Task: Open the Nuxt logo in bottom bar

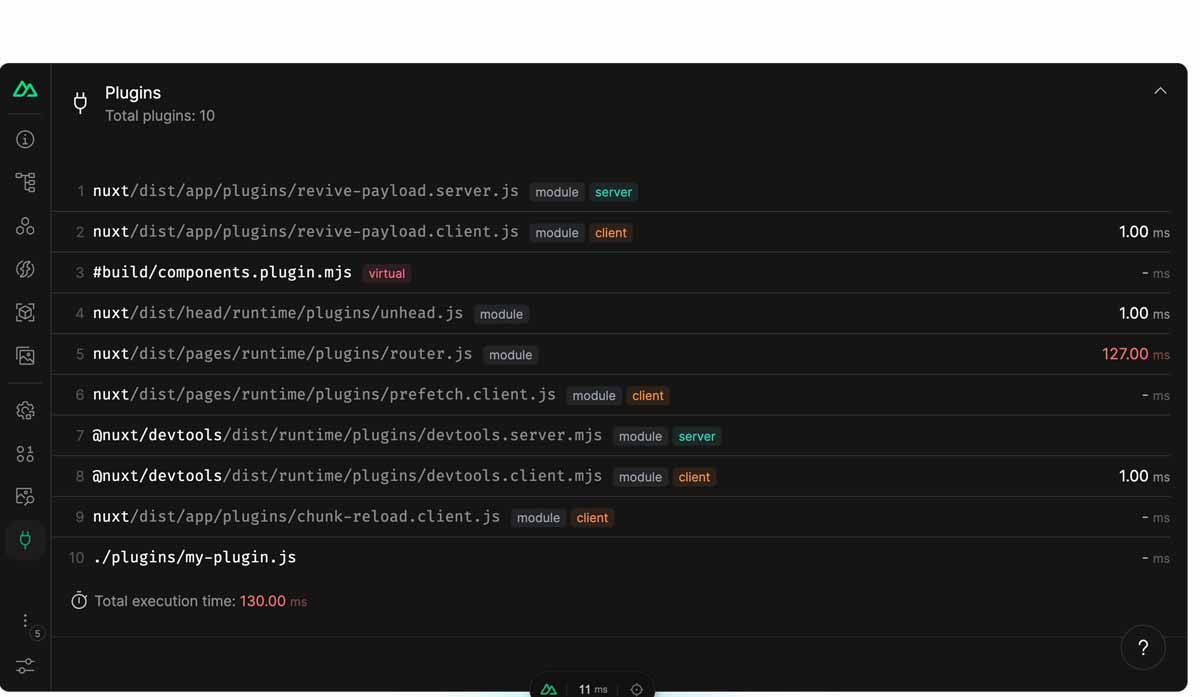Action: click(x=548, y=689)
